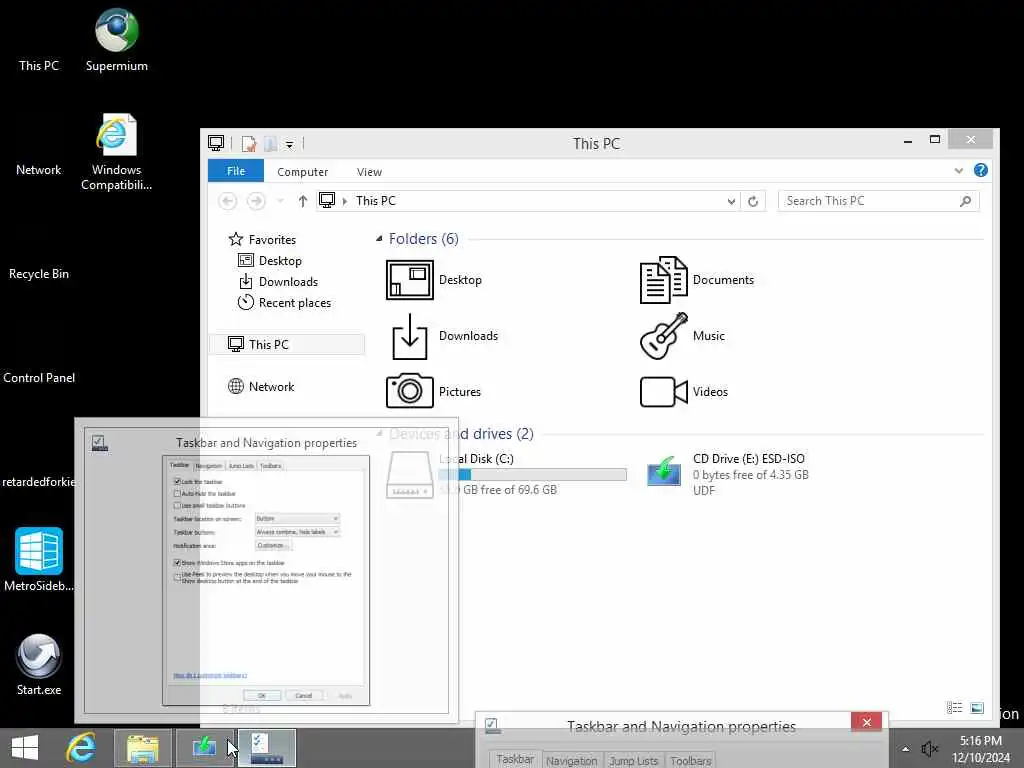Click the Properties quick access icon

(248, 144)
